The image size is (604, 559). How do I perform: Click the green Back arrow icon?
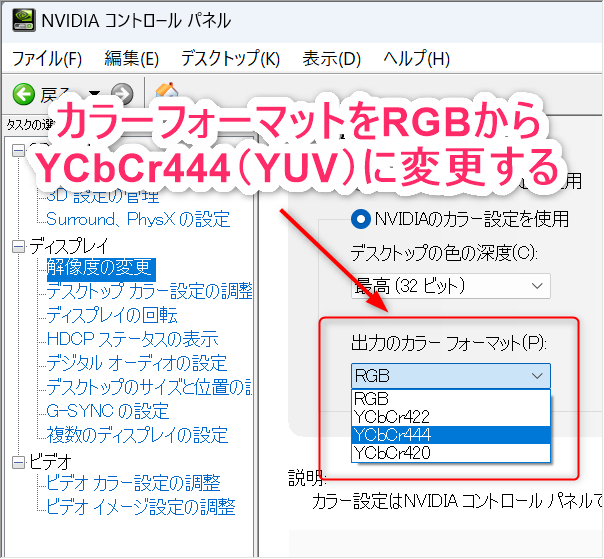click(24, 94)
